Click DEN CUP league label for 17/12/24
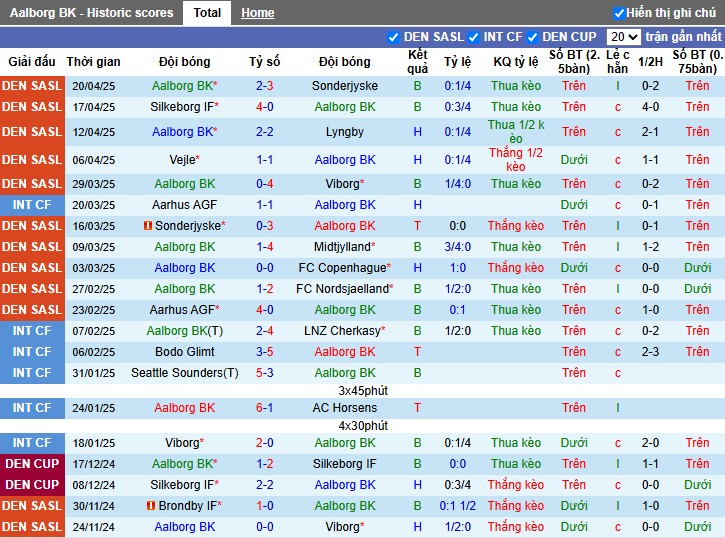The image size is (725, 538). (x=32, y=464)
